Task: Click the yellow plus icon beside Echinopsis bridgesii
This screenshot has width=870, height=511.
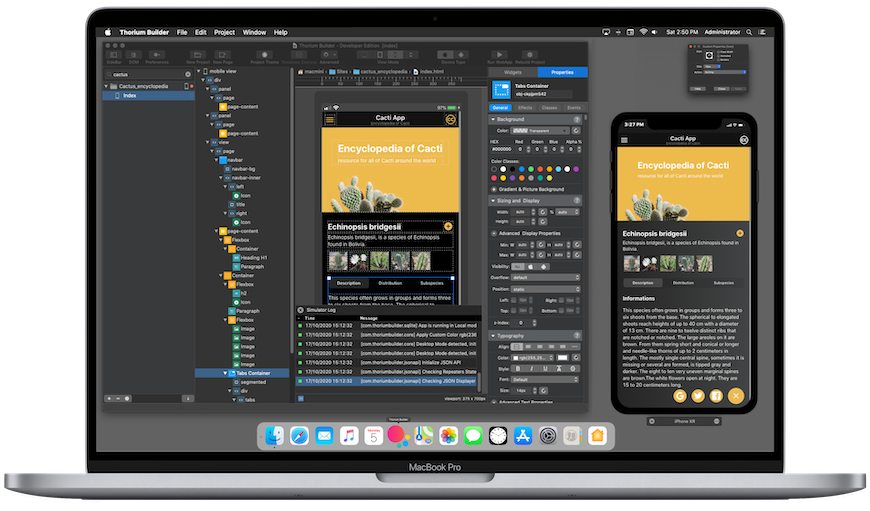Action: (x=448, y=226)
